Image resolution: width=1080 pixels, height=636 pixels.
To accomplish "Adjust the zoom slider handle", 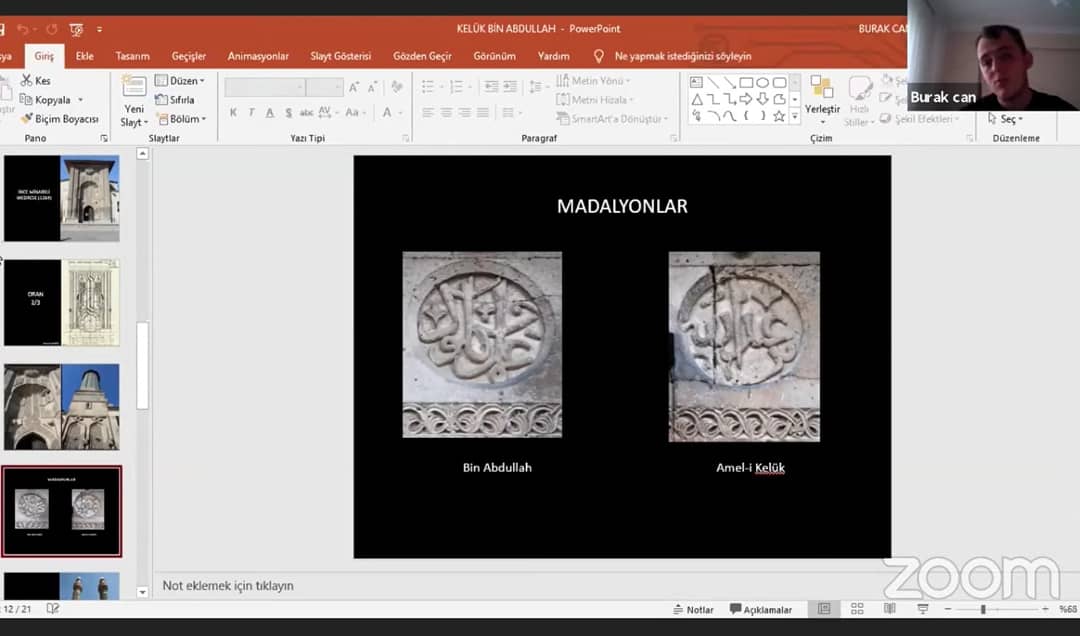I will tap(984, 609).
